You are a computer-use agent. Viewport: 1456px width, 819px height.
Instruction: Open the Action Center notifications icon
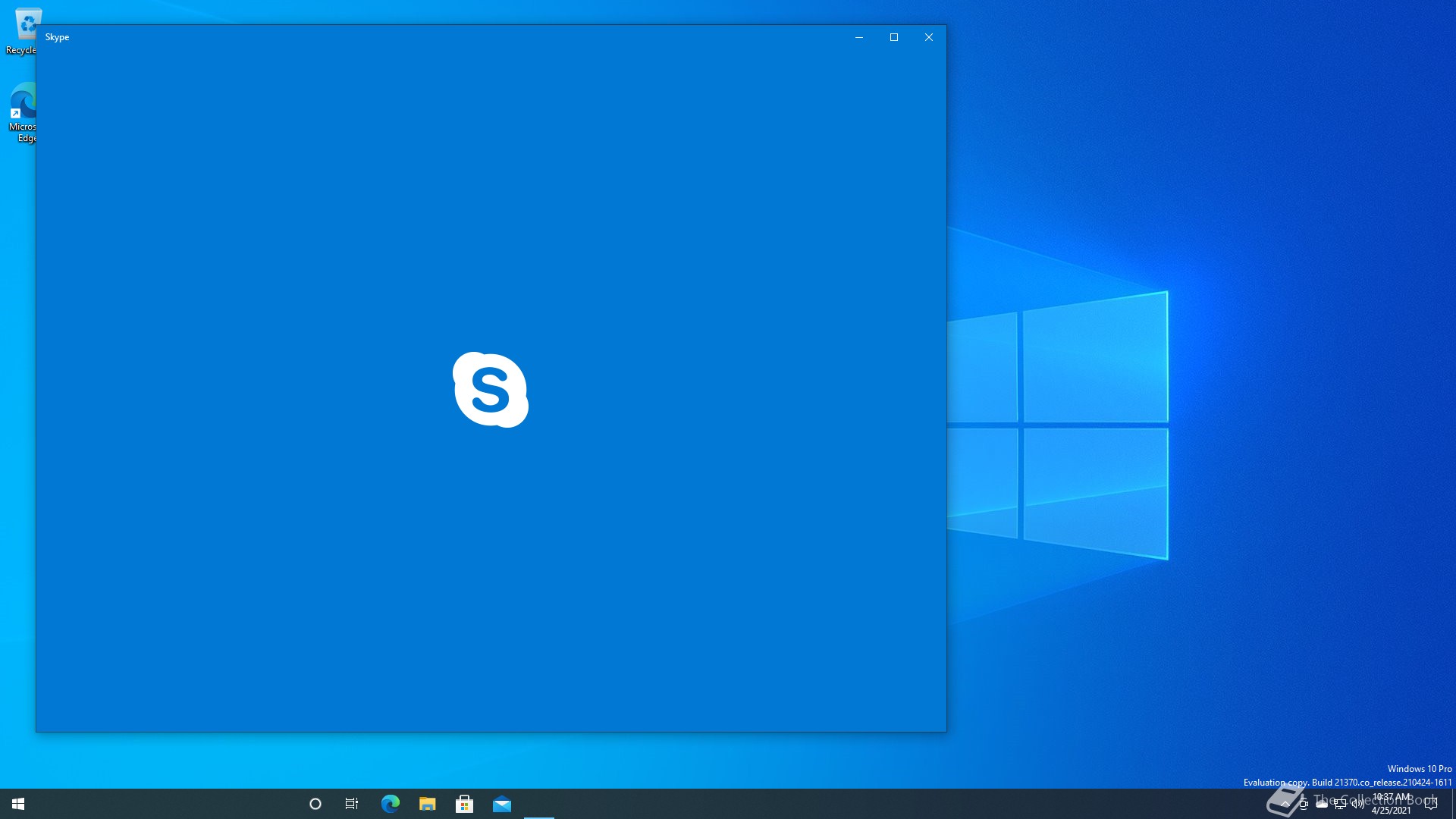pos(1431,804)
